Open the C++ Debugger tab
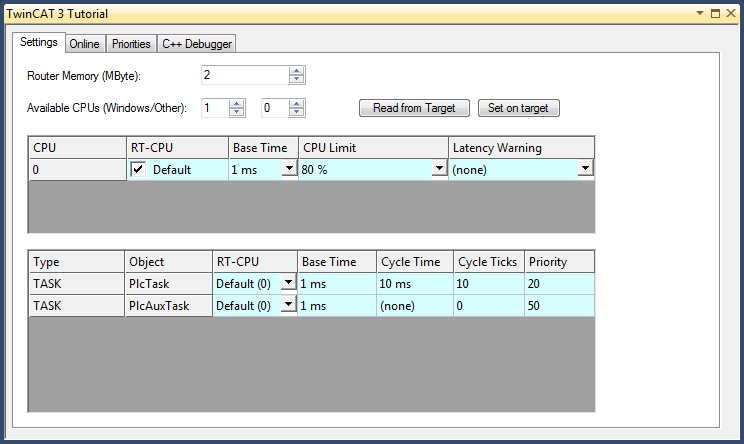 196,44
